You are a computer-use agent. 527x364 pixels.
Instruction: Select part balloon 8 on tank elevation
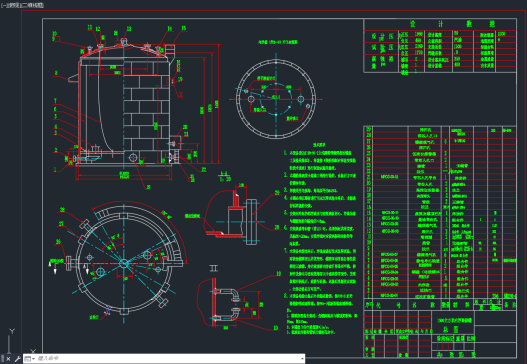tap(56, 73)
